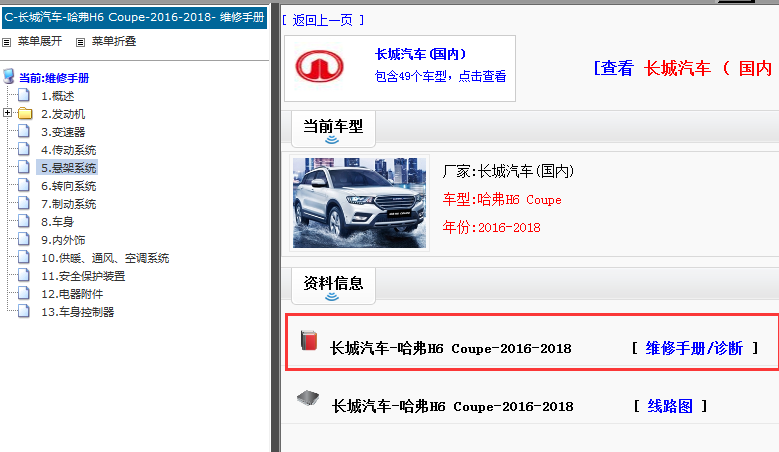Image resolution: width=779 pixels, height=452 pixels.
Task: Select 2.发动机 in the tree
Action: 63,114
